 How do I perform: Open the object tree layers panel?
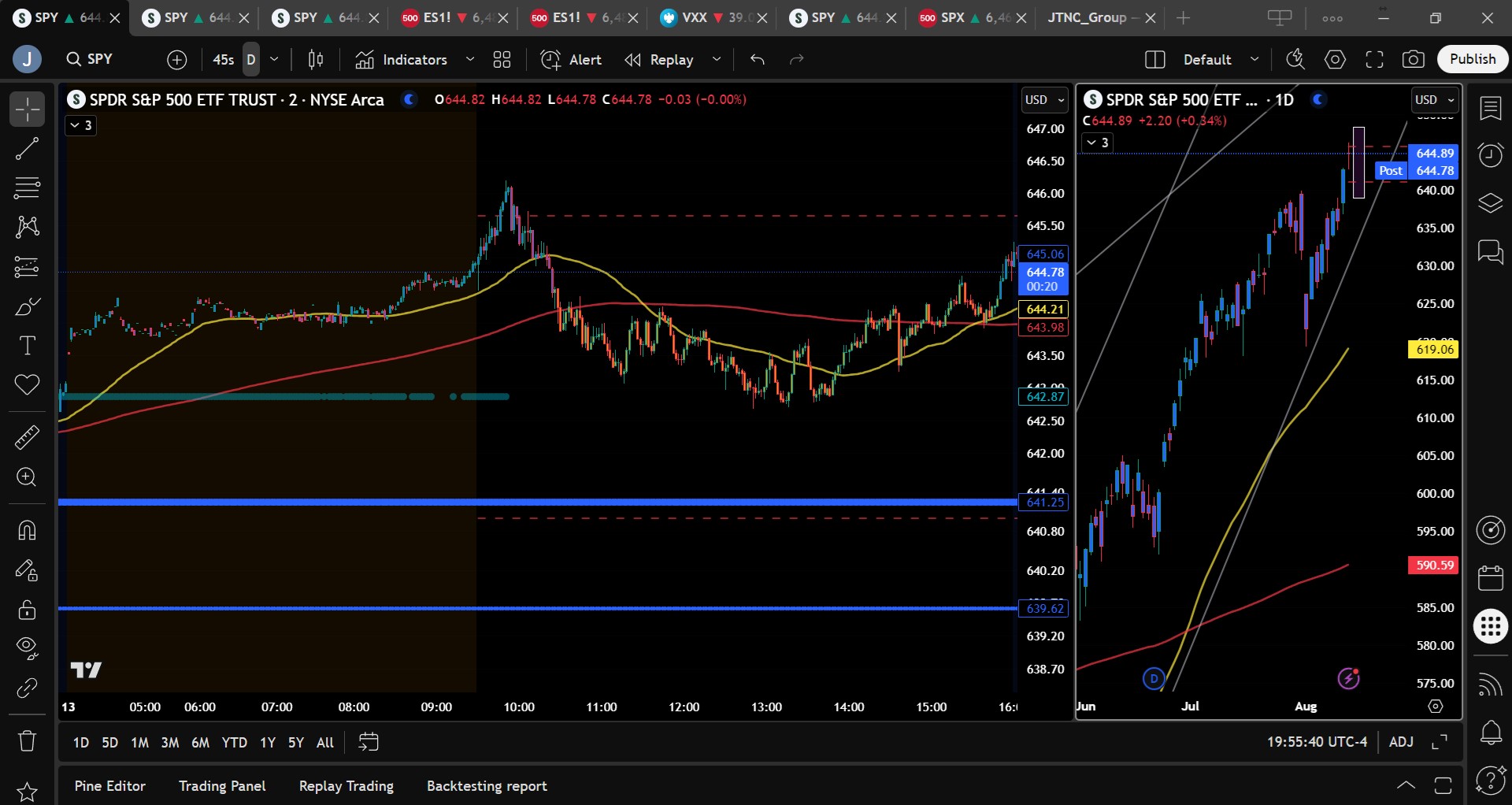(1490, 203)
